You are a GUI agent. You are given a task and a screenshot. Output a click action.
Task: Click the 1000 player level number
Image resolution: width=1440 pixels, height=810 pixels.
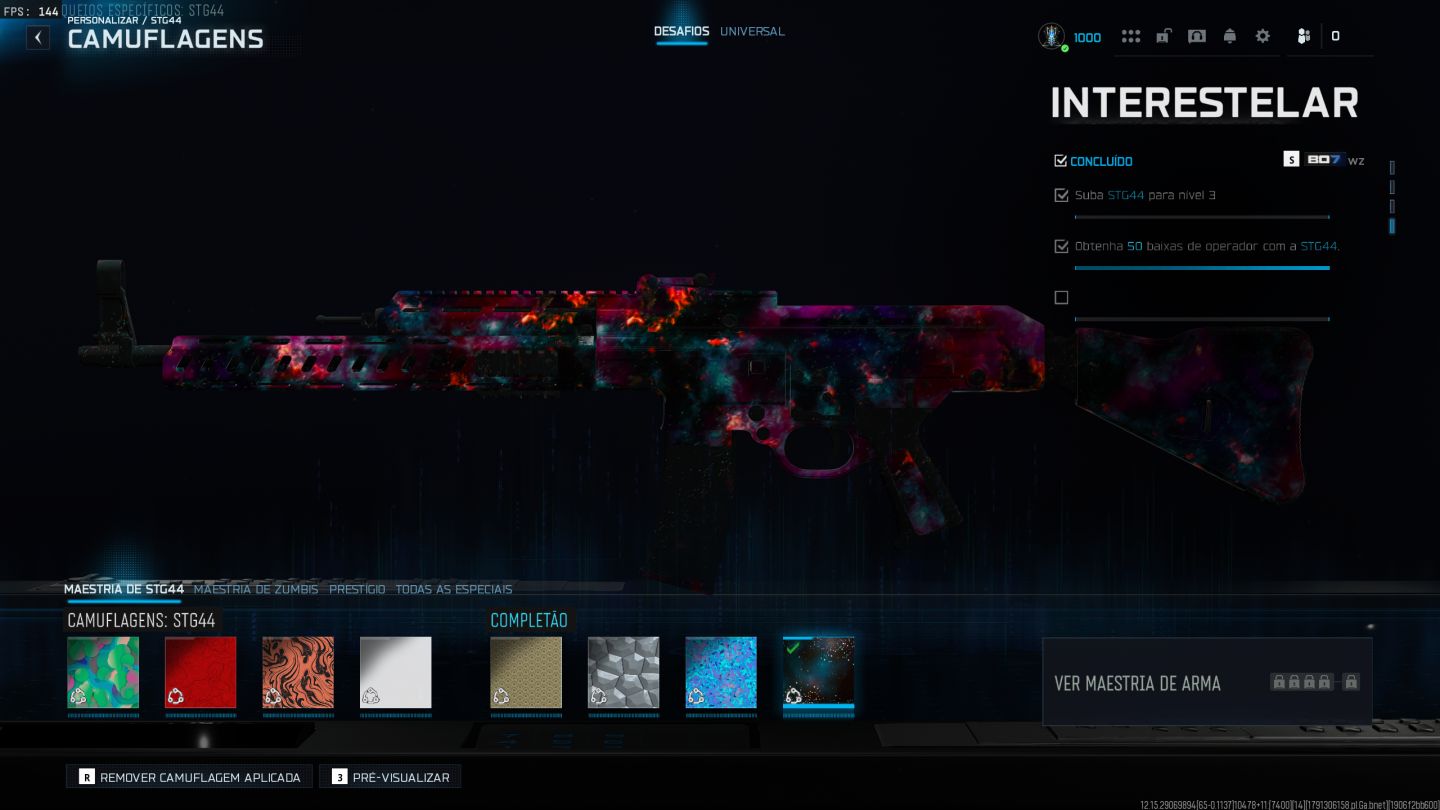(1087, 37)
